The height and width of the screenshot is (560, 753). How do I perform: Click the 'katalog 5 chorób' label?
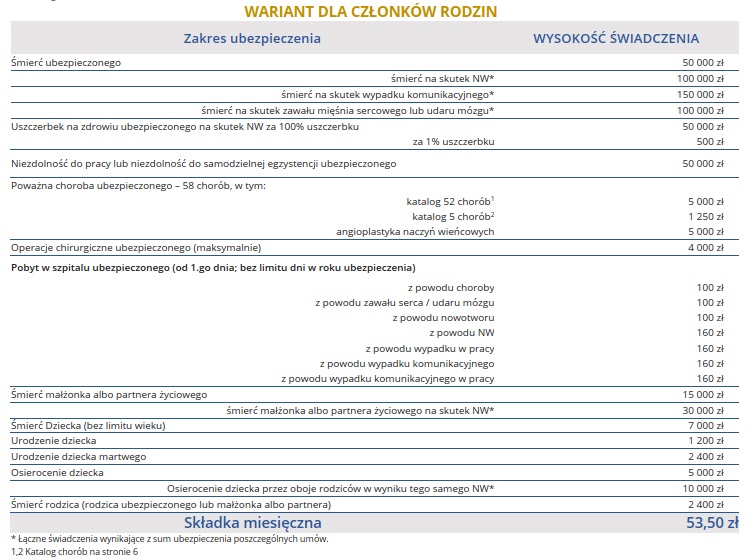point(453,217)
